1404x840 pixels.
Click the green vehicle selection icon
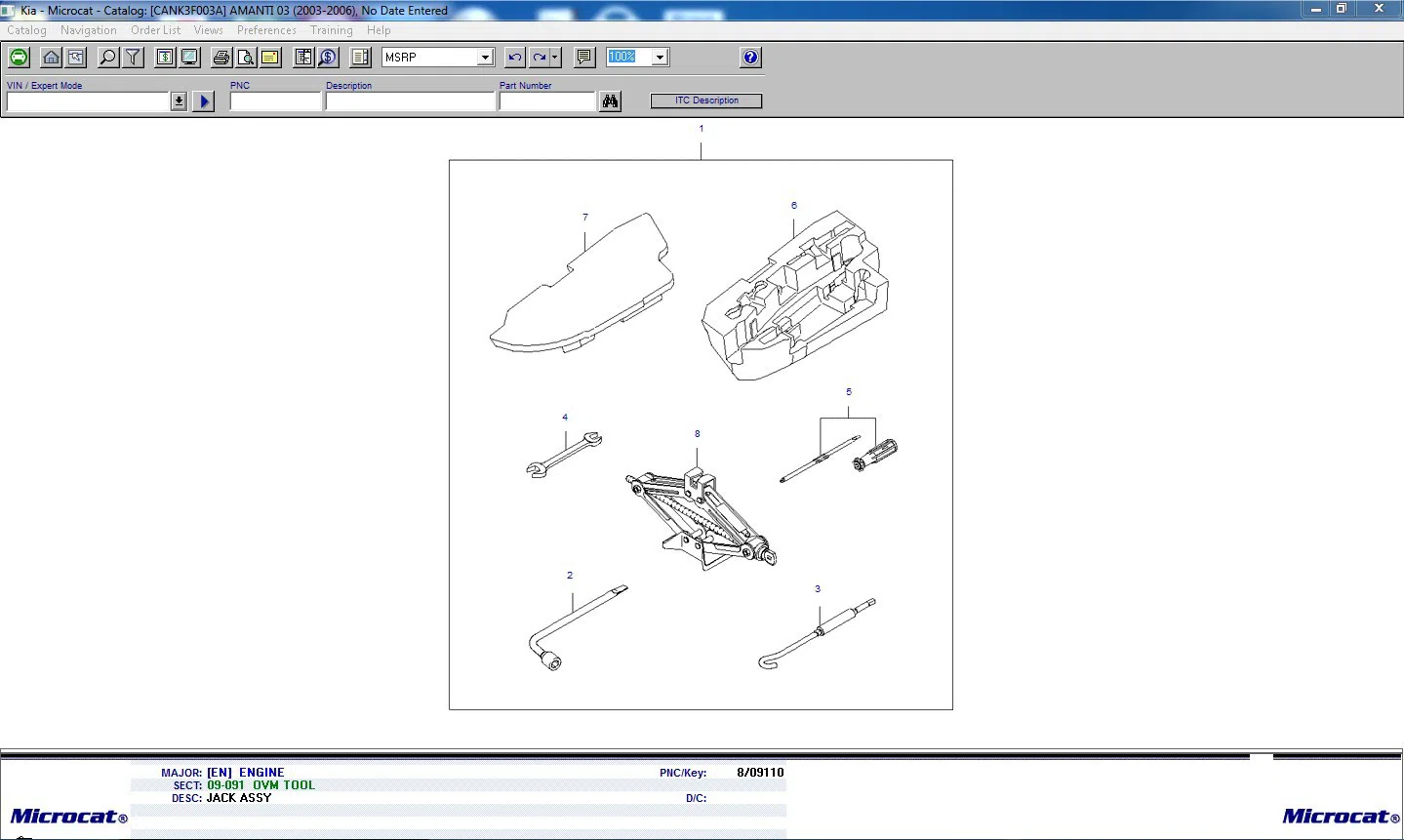tap(19, 58)
